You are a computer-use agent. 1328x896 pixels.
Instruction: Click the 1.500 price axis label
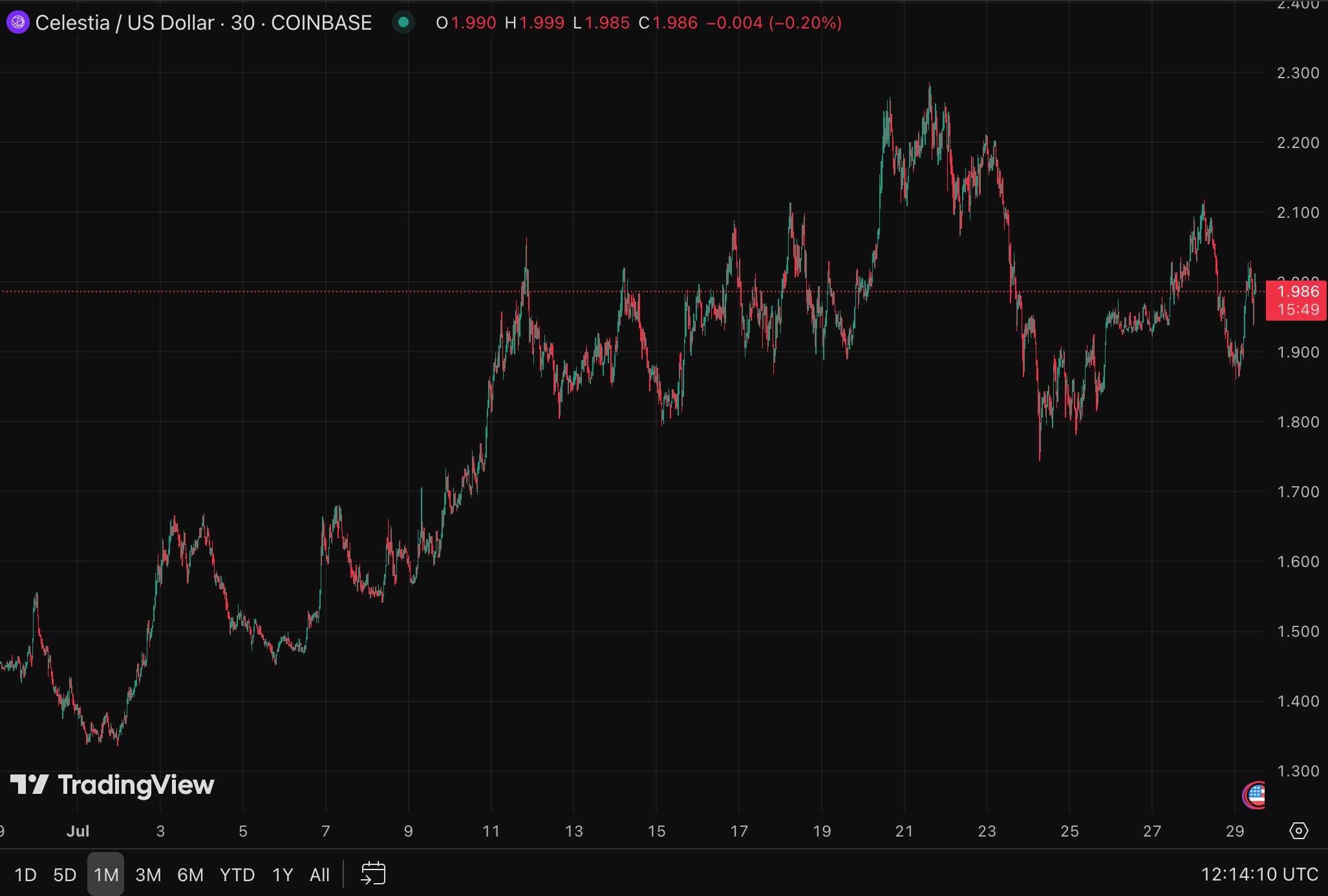(1298, 631)
